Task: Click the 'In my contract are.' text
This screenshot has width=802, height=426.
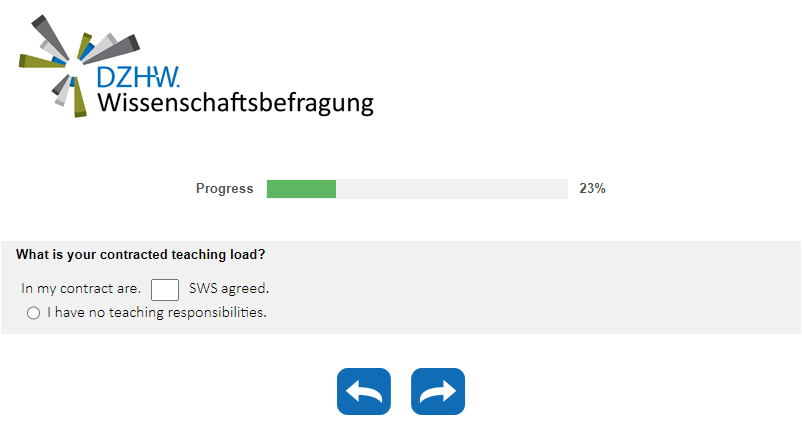Action: 81,289
